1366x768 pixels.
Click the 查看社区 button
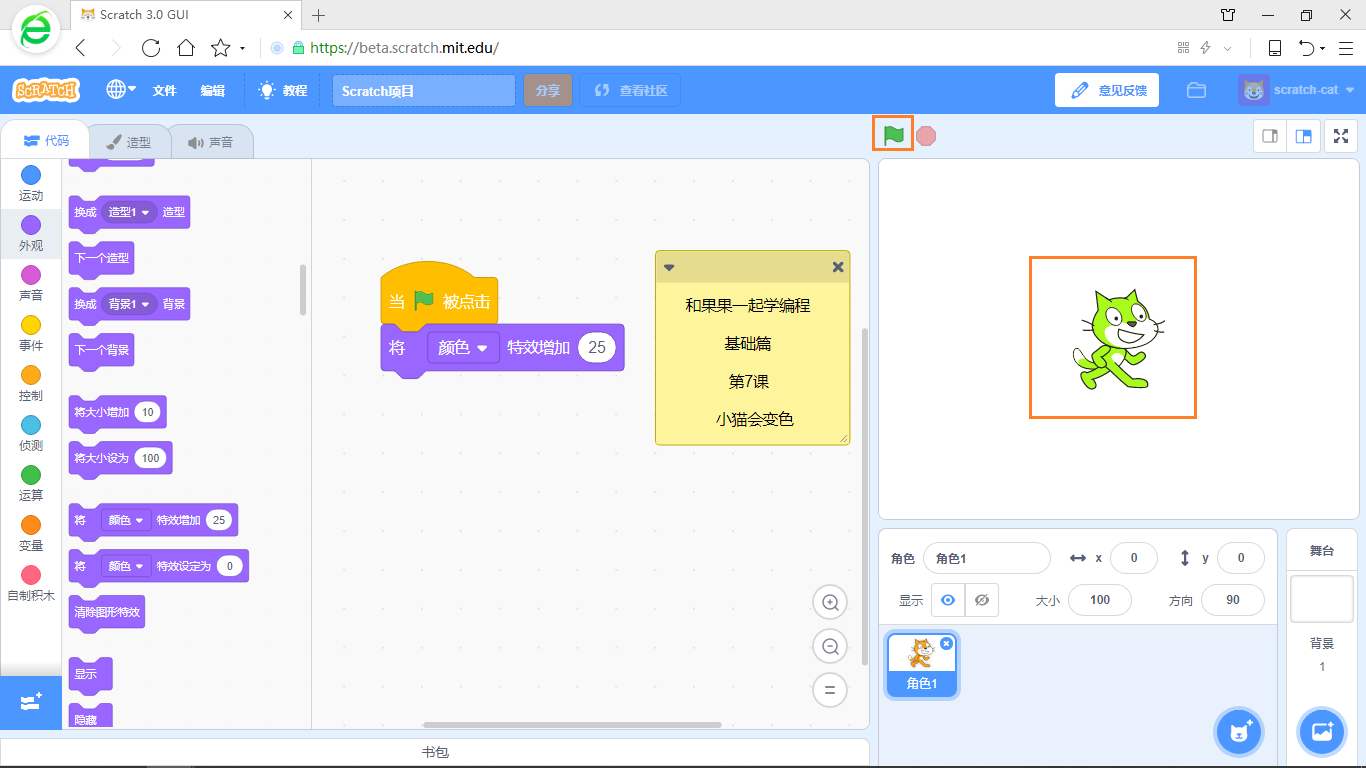630,91
